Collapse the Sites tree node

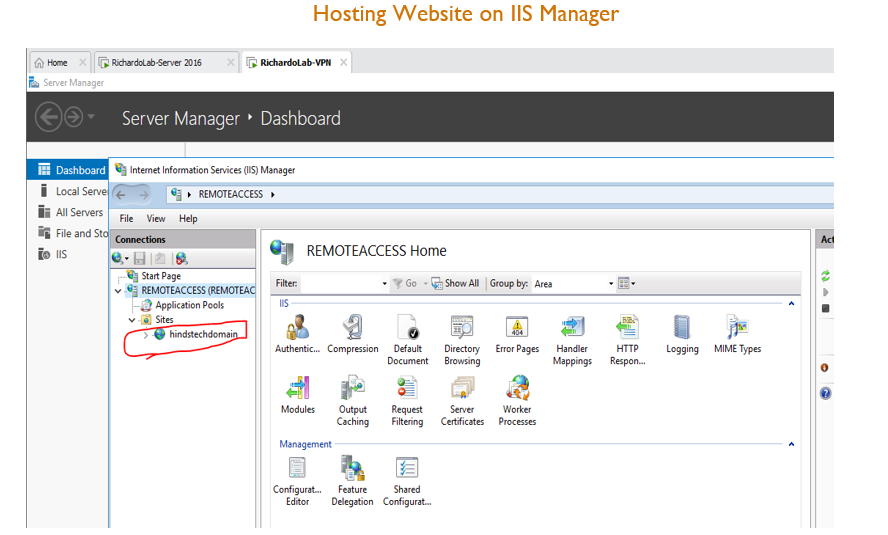(x=132, y=320)
